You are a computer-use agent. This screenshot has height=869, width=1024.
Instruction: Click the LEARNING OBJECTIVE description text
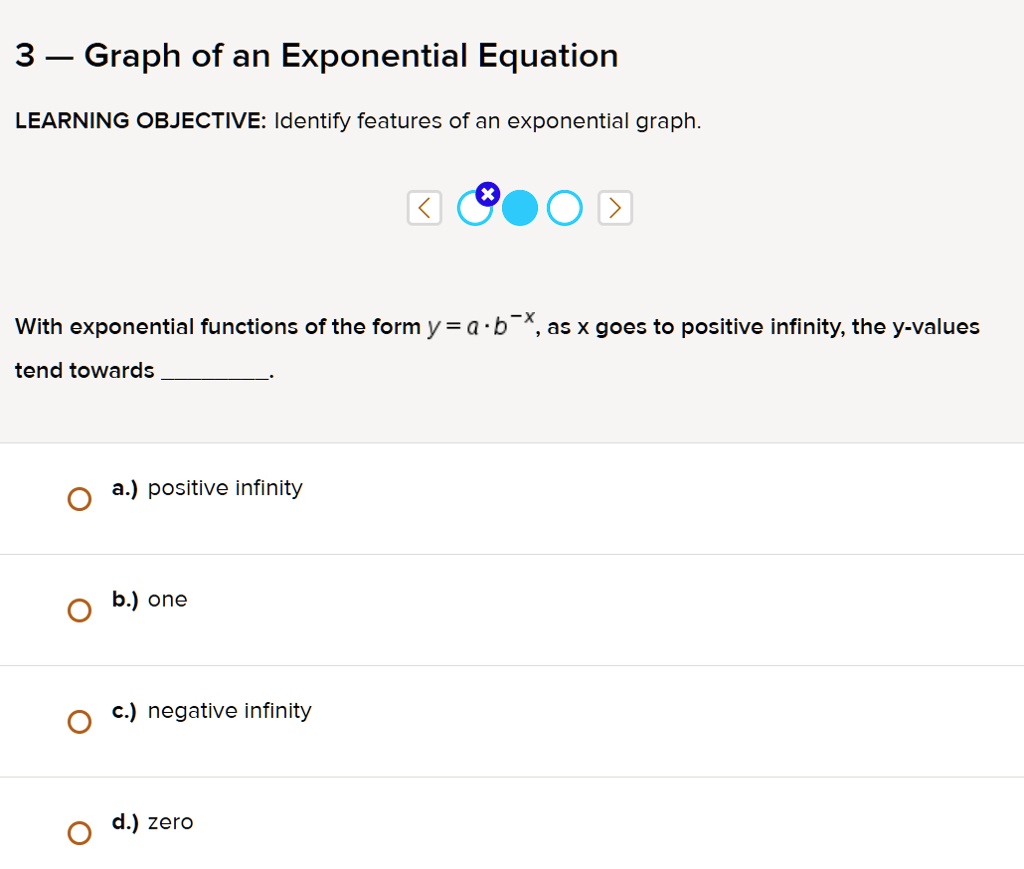[x=357, y=120]
